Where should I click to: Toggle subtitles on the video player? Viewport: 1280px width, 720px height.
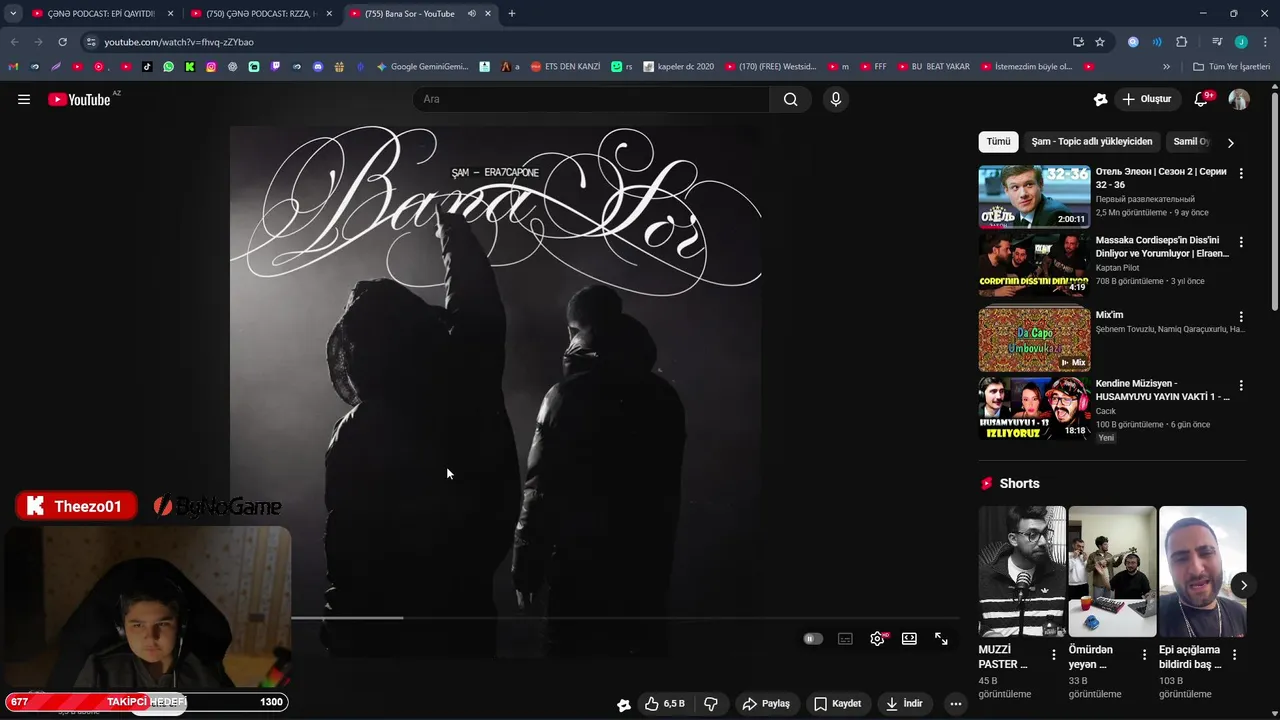pyautogui.click(x=845, y=638)
